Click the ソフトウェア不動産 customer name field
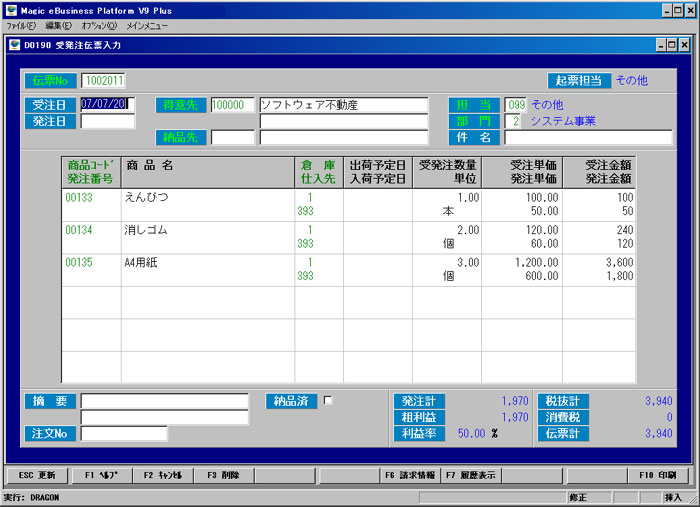The width and height of the screenshot is (700, 507). point(344,105)
